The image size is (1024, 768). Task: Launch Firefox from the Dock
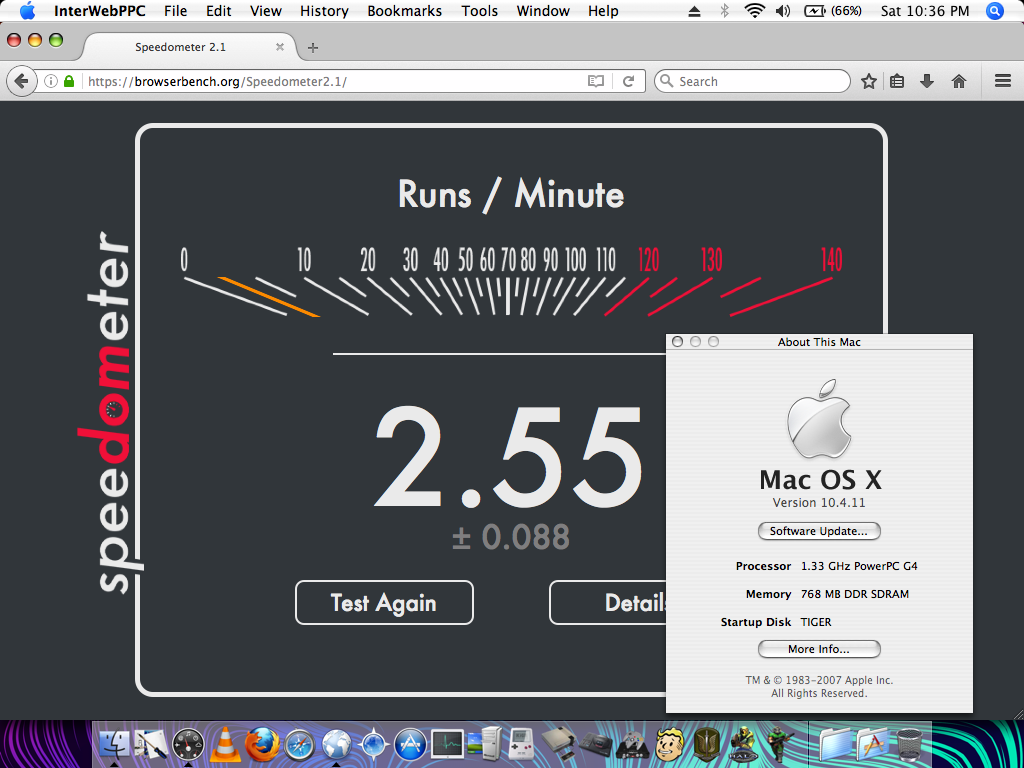[262, 744]
